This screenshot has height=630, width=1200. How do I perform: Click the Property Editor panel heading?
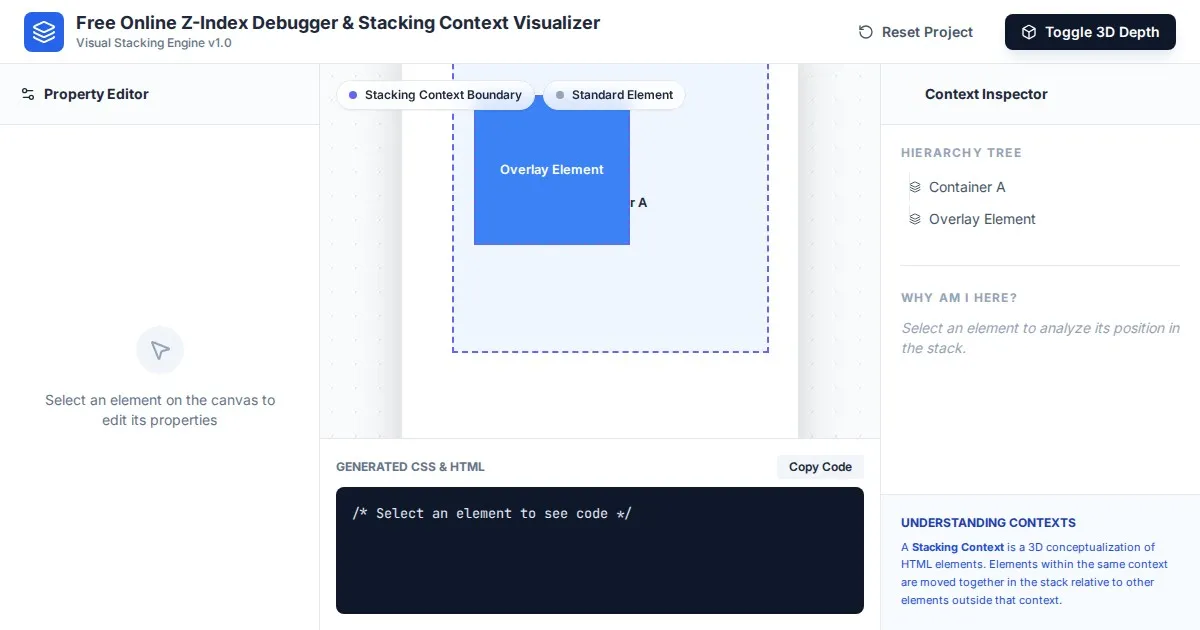(96, 94)
